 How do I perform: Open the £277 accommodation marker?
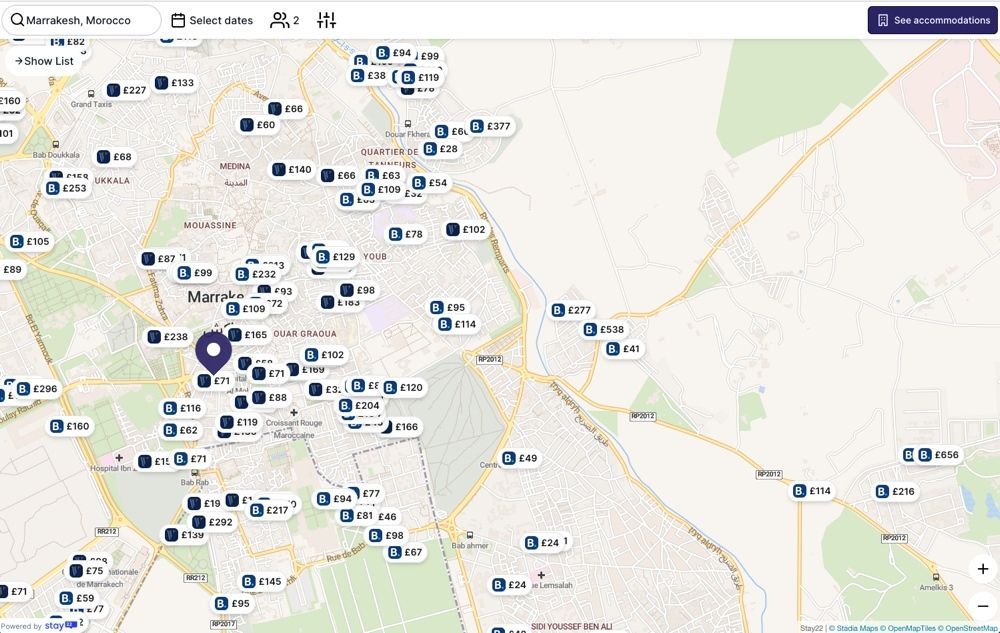[571, 310]
